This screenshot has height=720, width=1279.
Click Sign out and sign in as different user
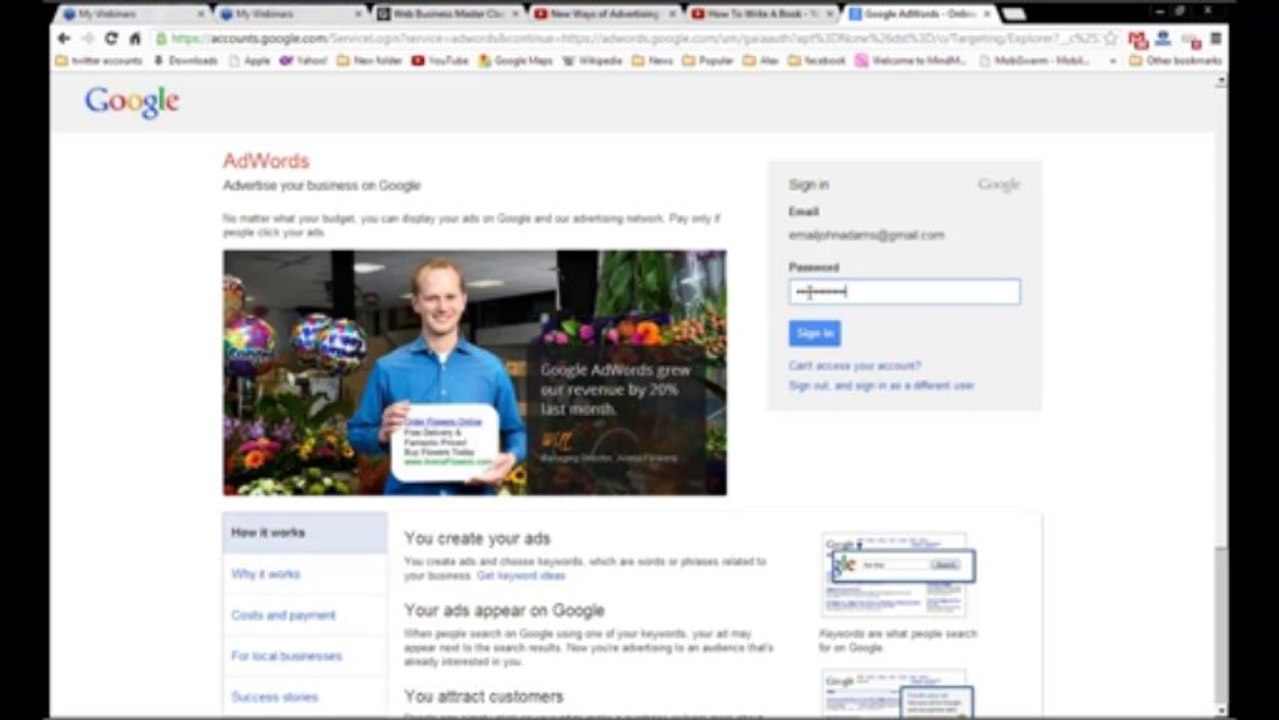pyautogui.click(x=881, y=385)
